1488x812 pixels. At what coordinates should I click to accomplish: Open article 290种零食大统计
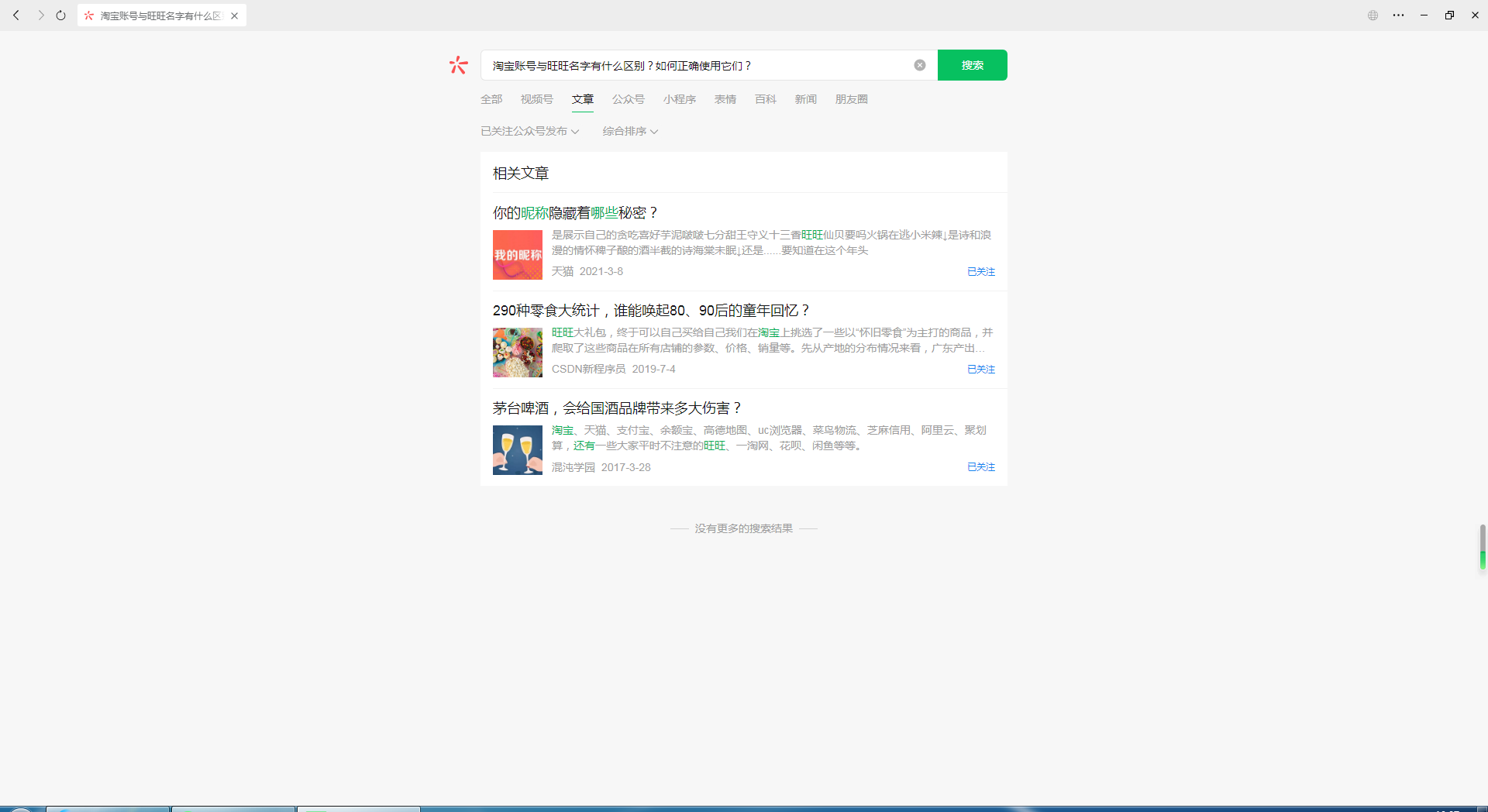(651, 310)
